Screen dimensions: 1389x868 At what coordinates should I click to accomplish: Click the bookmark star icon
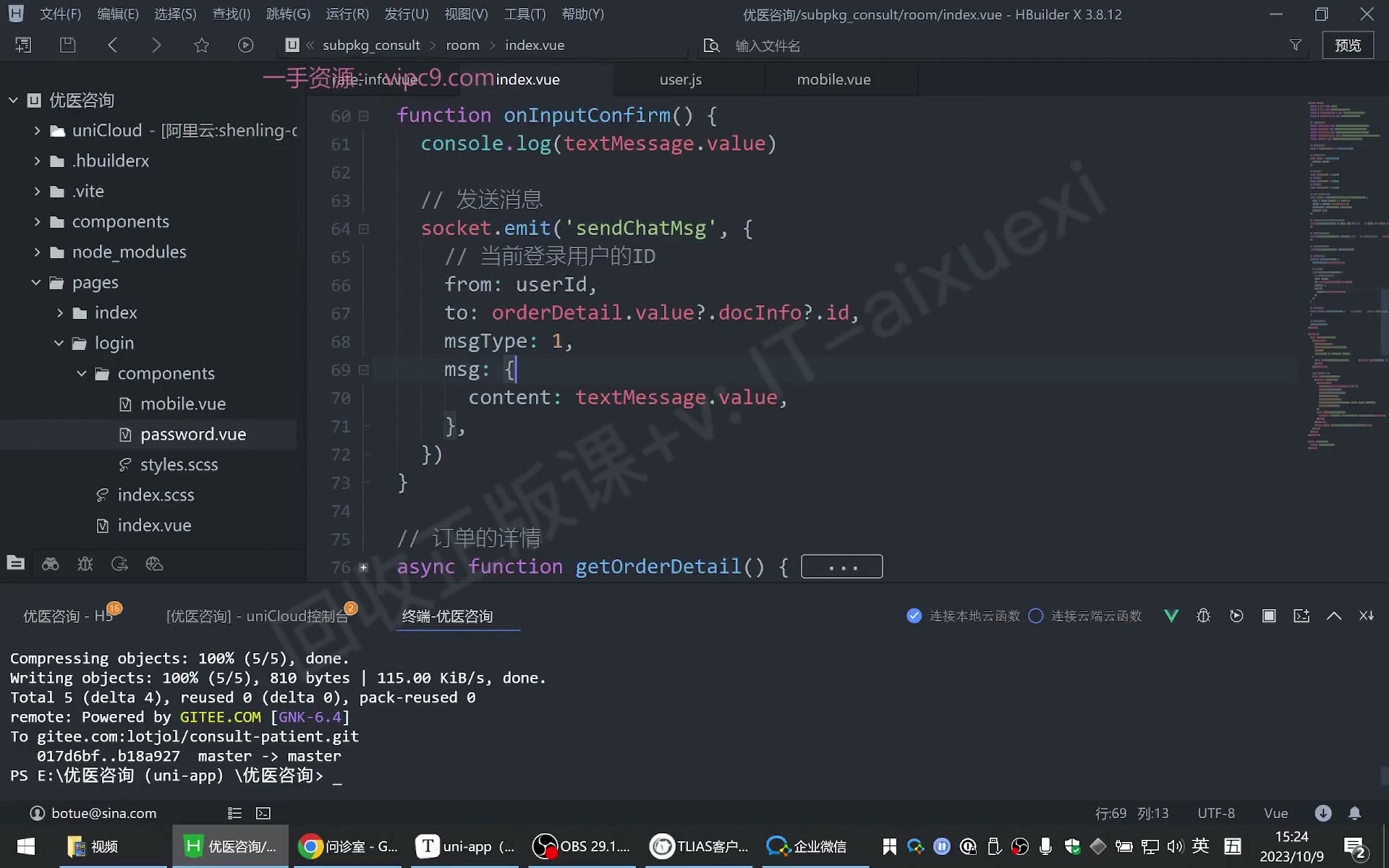click(x=202, y=45)
